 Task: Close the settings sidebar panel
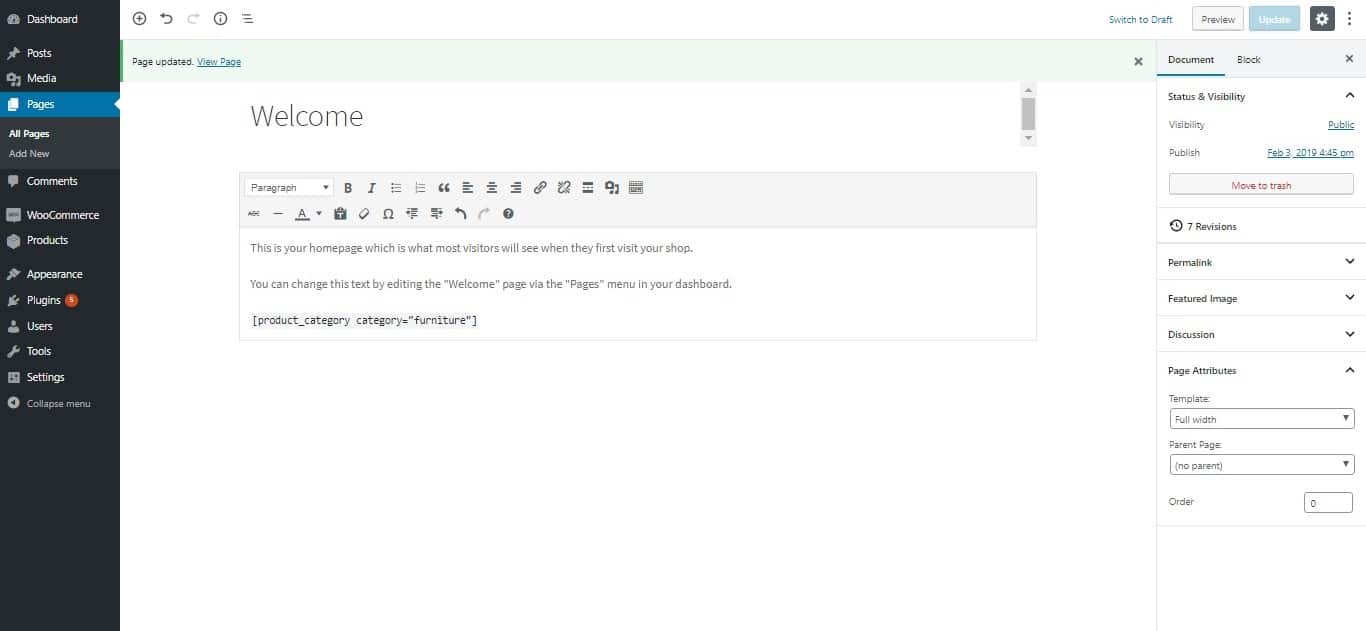click(1349, 59)
